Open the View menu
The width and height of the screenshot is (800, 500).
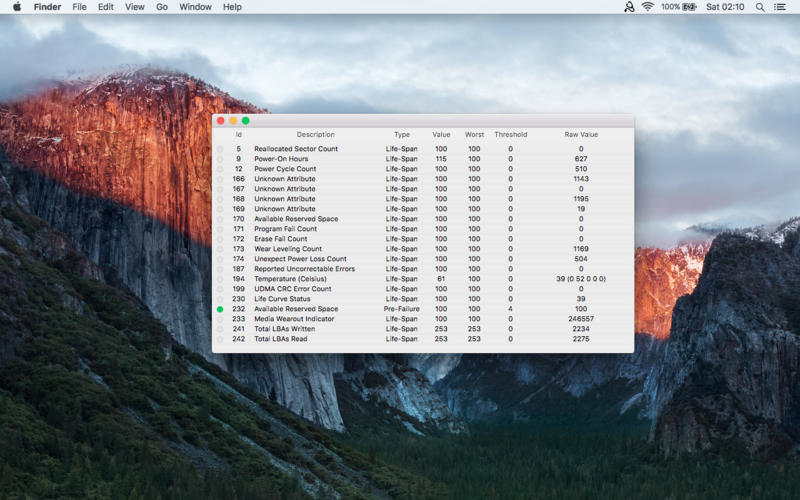click(x=135, y=7)
